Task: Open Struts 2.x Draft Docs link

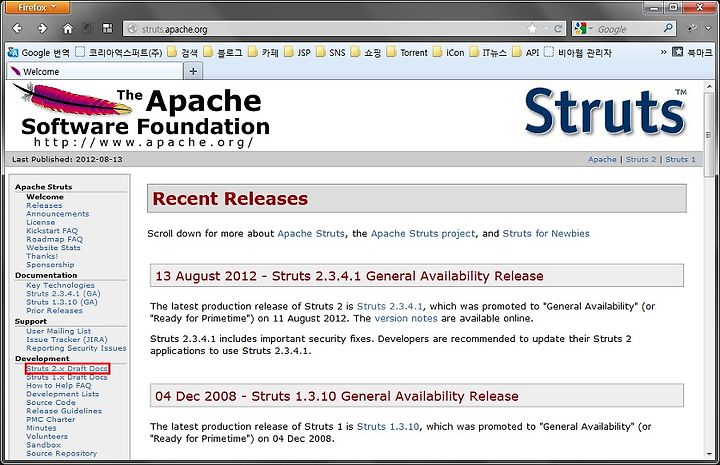Action: point(67,369)
